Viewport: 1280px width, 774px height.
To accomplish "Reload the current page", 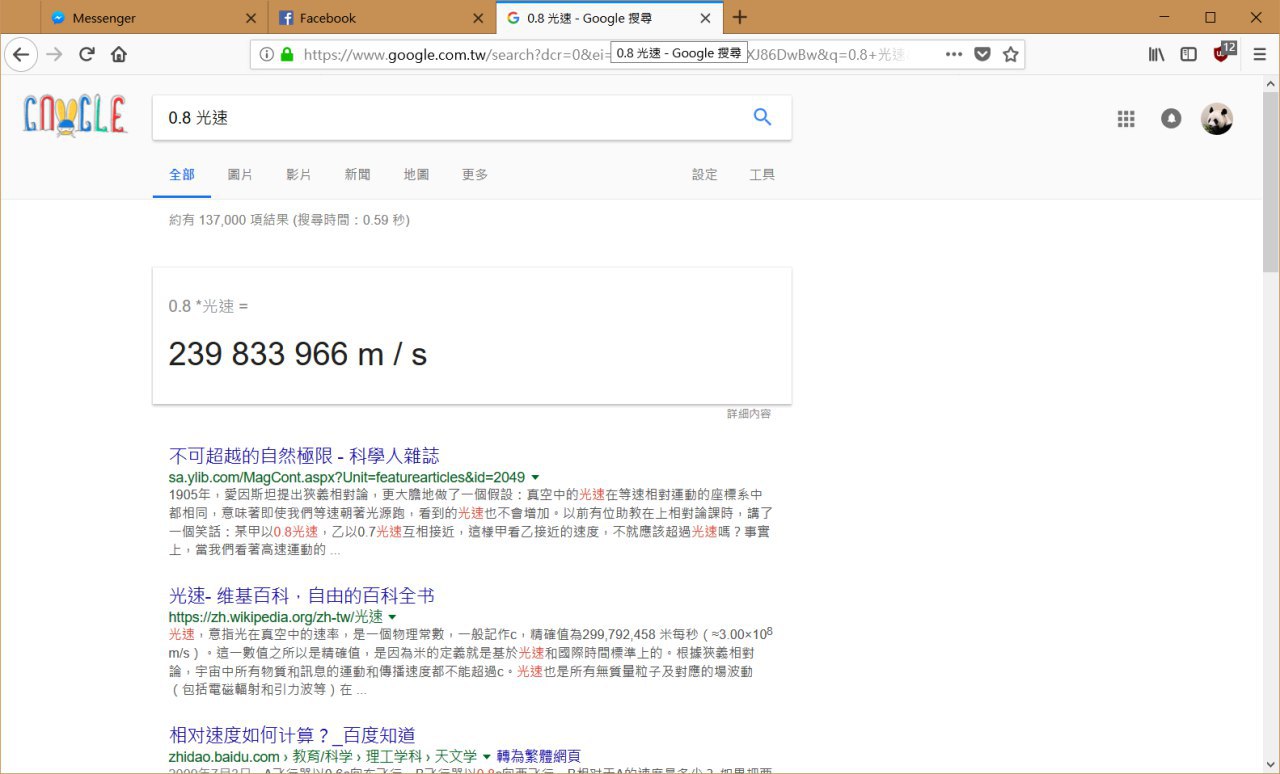I will coord(87,54).
